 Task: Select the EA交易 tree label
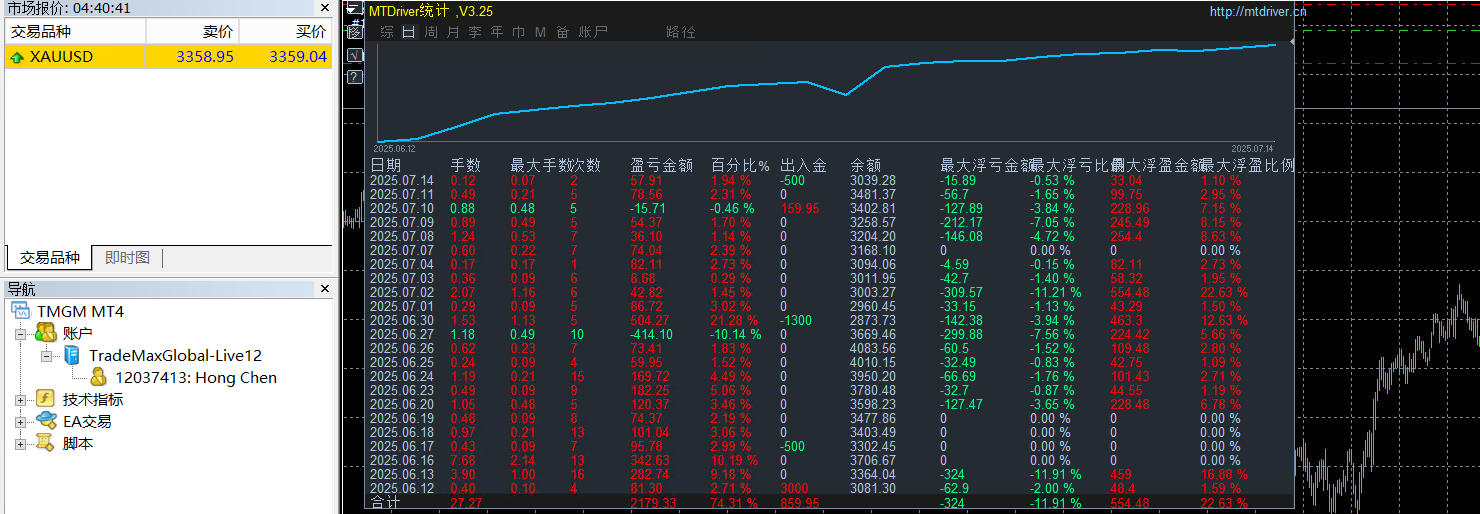coord(87,422)
